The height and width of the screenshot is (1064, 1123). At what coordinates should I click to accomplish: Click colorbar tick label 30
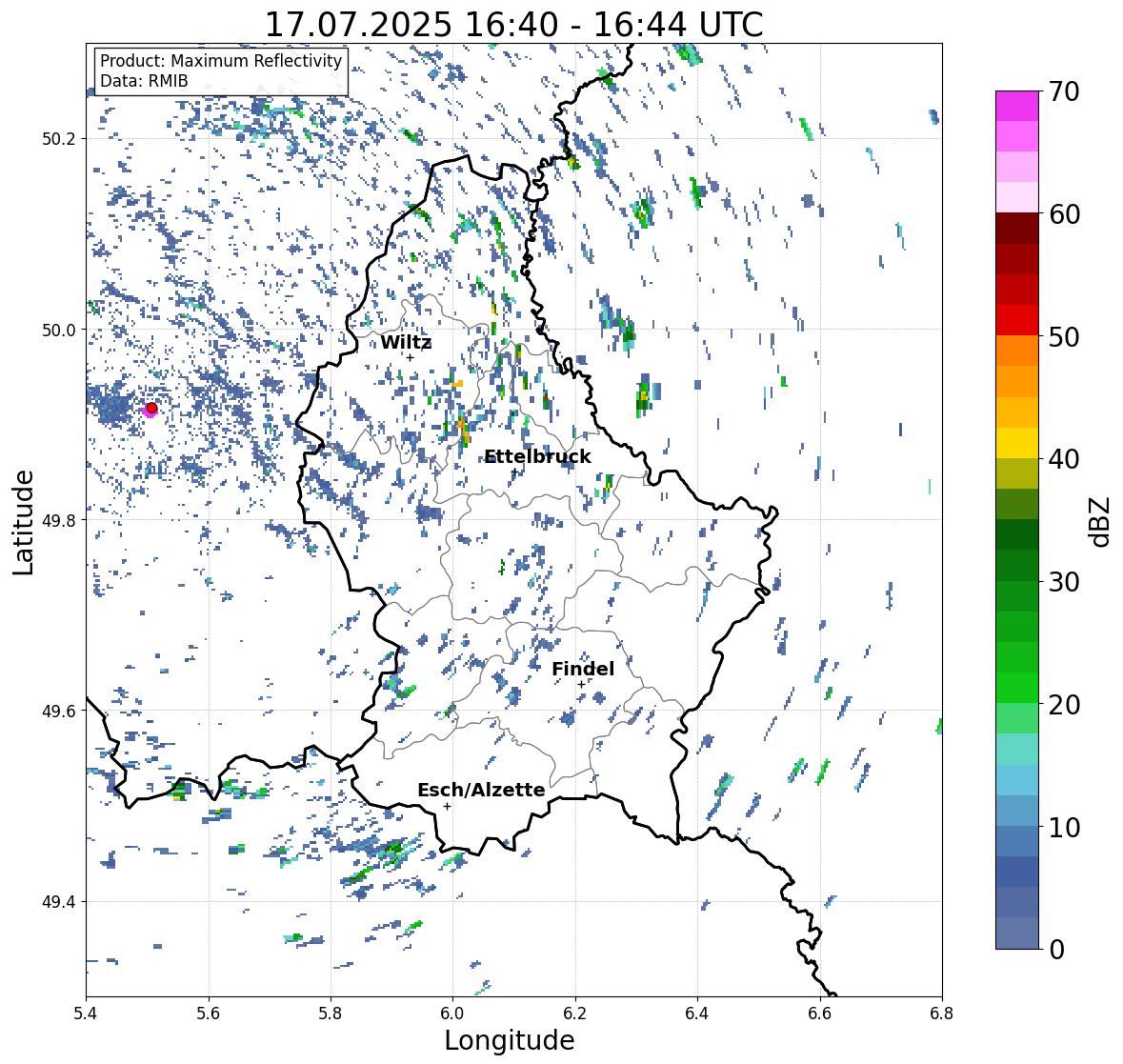pyautogui.click(x=1064, y=581)
